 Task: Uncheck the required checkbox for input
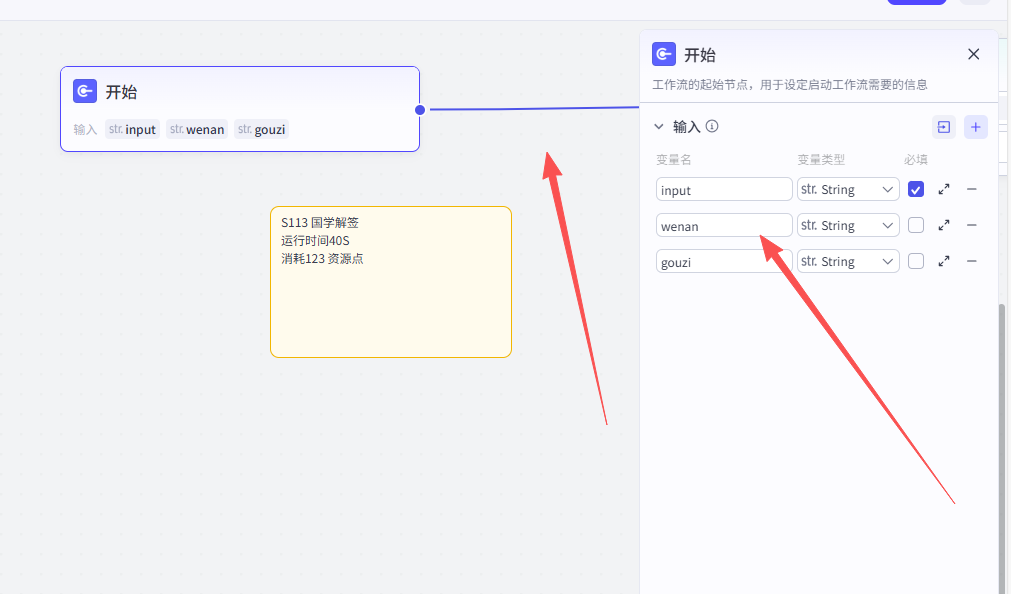[916, 189]
